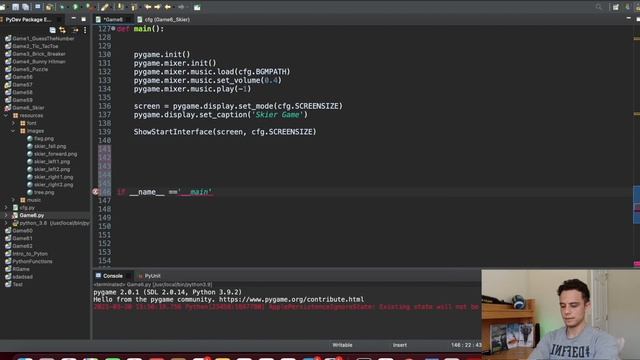Viewport: 640px width, 360px height.
Task: Select Game2_Tic_TacToe project
Action: pos(36,46)
